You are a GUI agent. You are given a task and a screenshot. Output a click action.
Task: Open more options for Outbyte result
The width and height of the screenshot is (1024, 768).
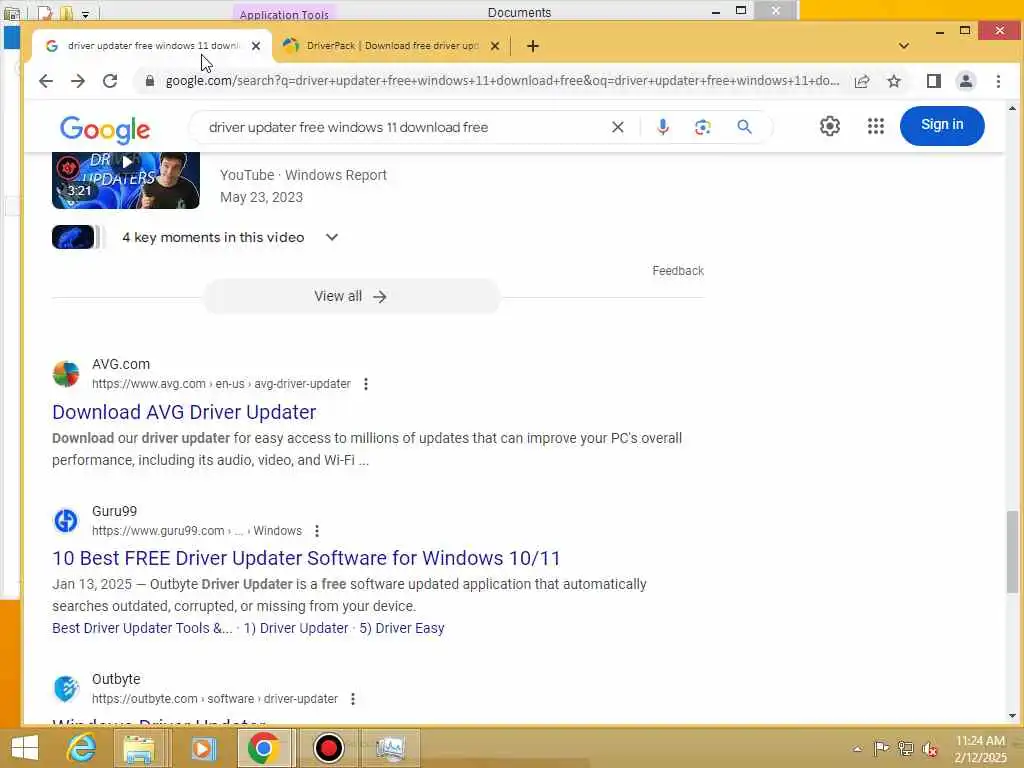[x=353, y=699]
